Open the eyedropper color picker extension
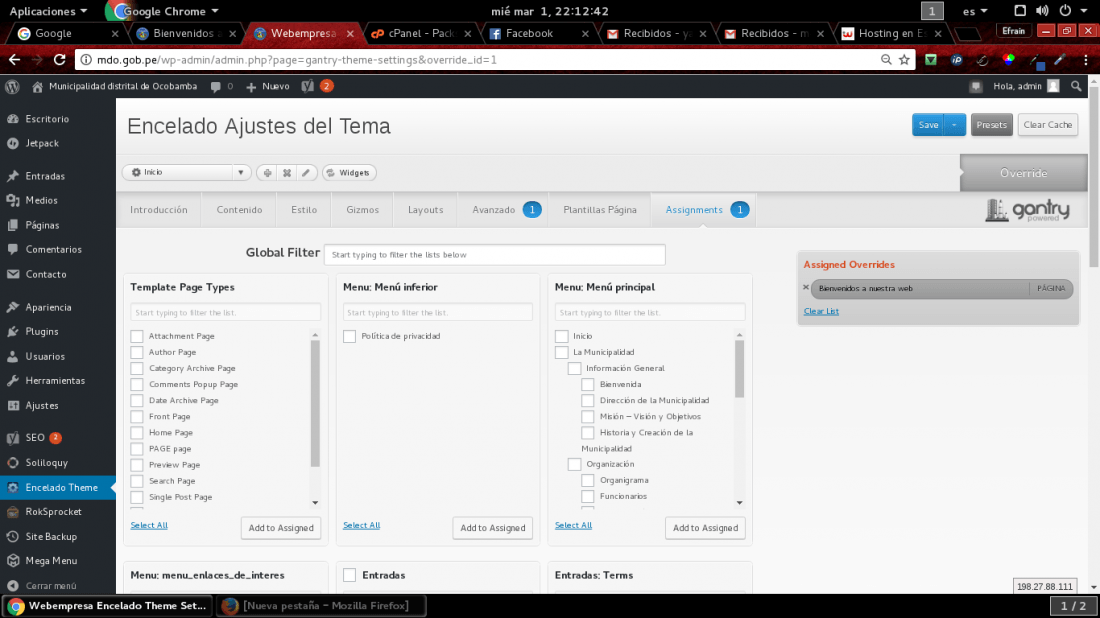The image size is (1100, 618). tap(1060, 60)
